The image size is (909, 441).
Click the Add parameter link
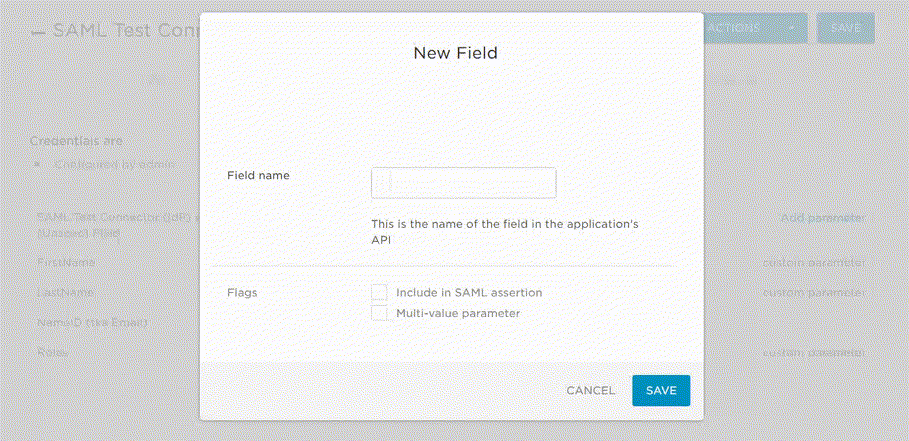point(823,218)
